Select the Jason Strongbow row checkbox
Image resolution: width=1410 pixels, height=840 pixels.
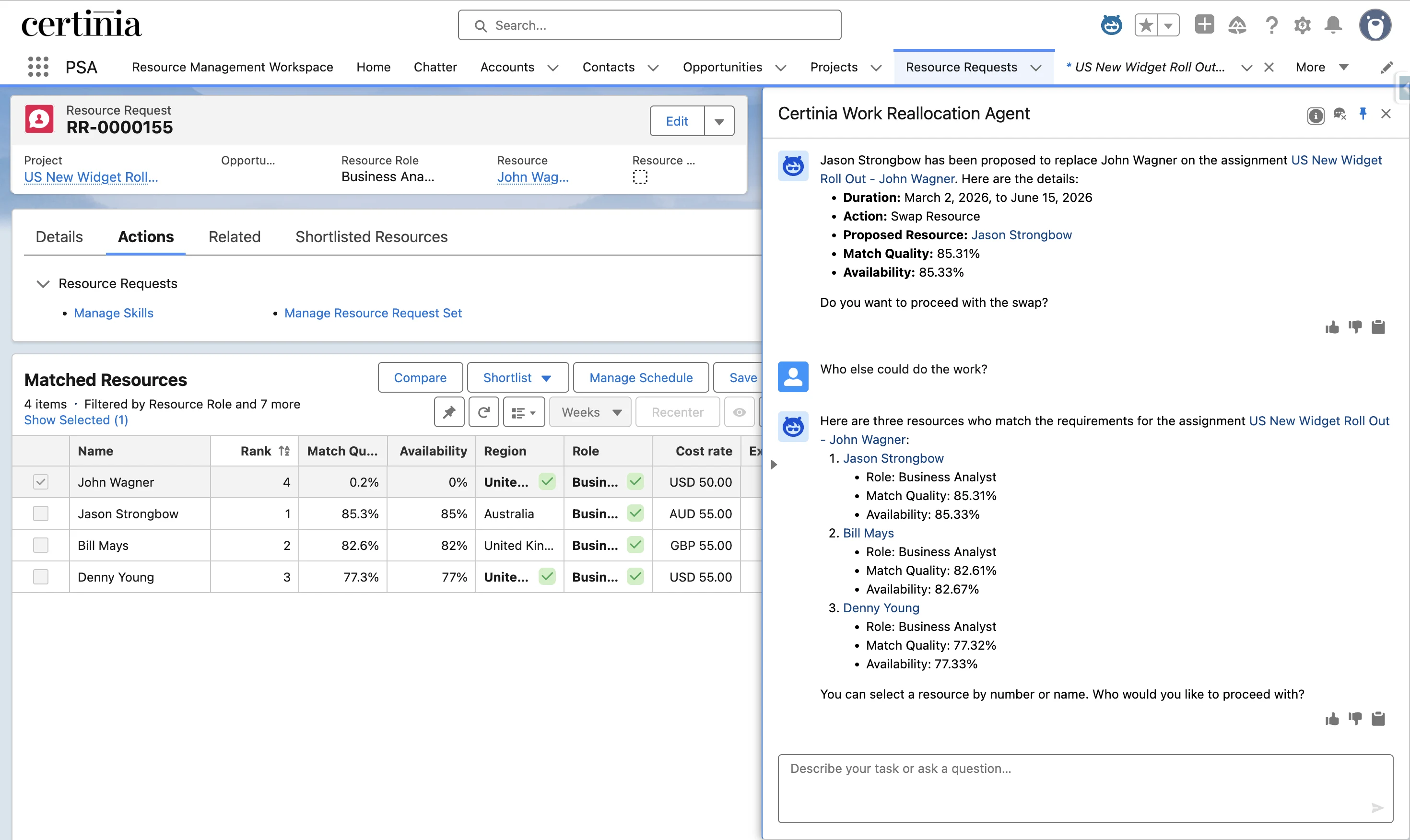tap(41, 513)
